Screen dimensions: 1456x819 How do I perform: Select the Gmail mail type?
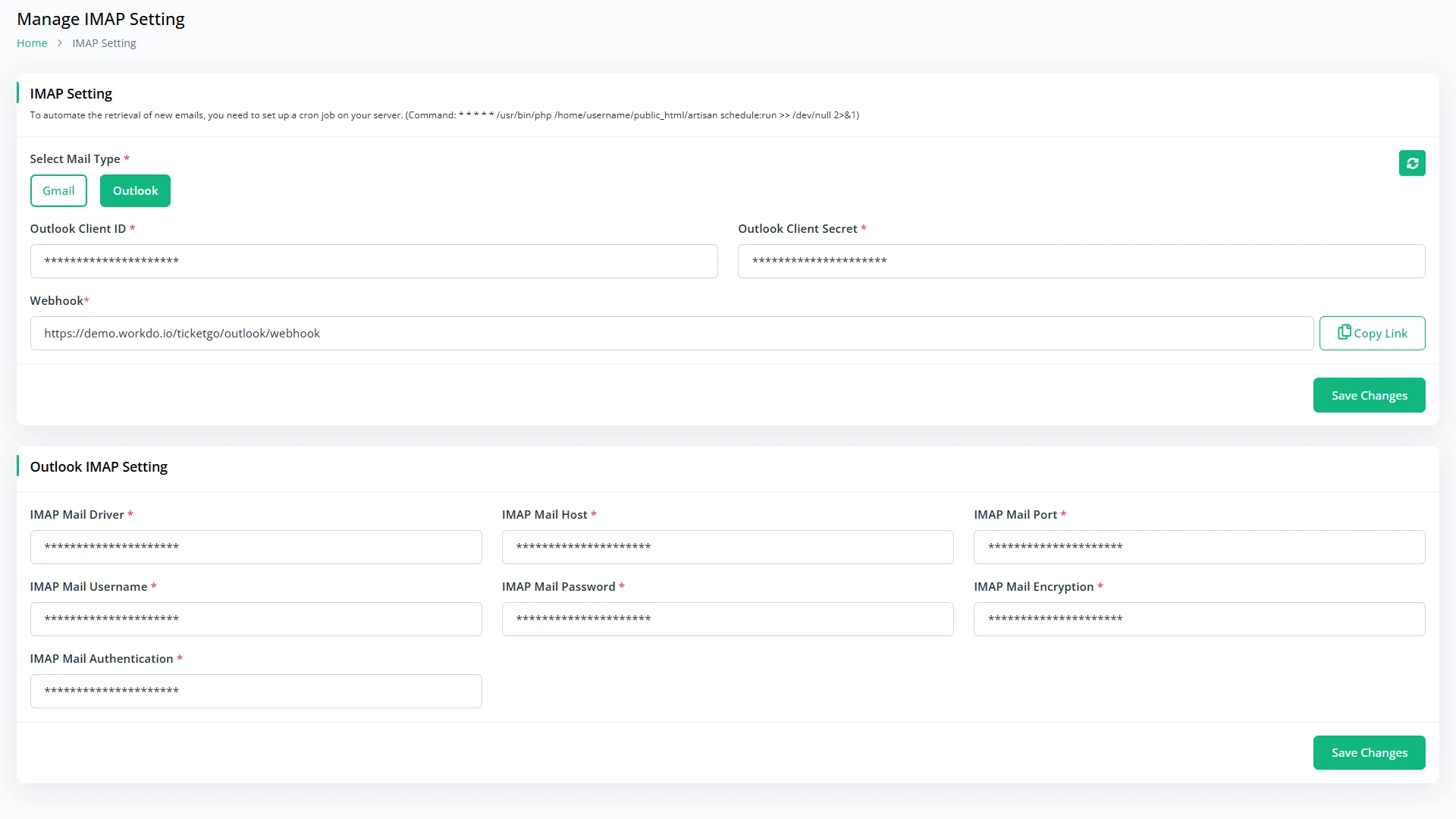click(58, 190)
